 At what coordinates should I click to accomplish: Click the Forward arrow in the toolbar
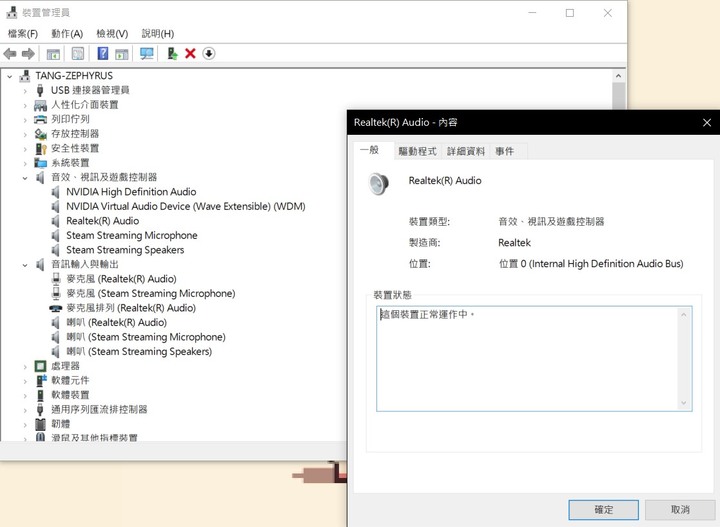tap(28, 54)
